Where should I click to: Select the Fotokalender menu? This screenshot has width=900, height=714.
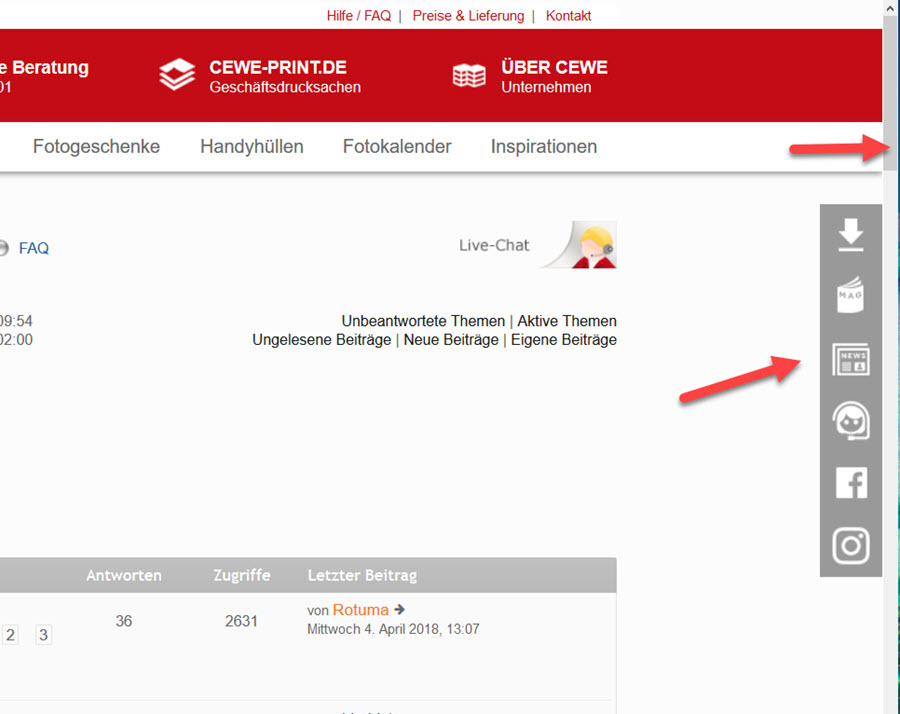[x=397, y=146]
